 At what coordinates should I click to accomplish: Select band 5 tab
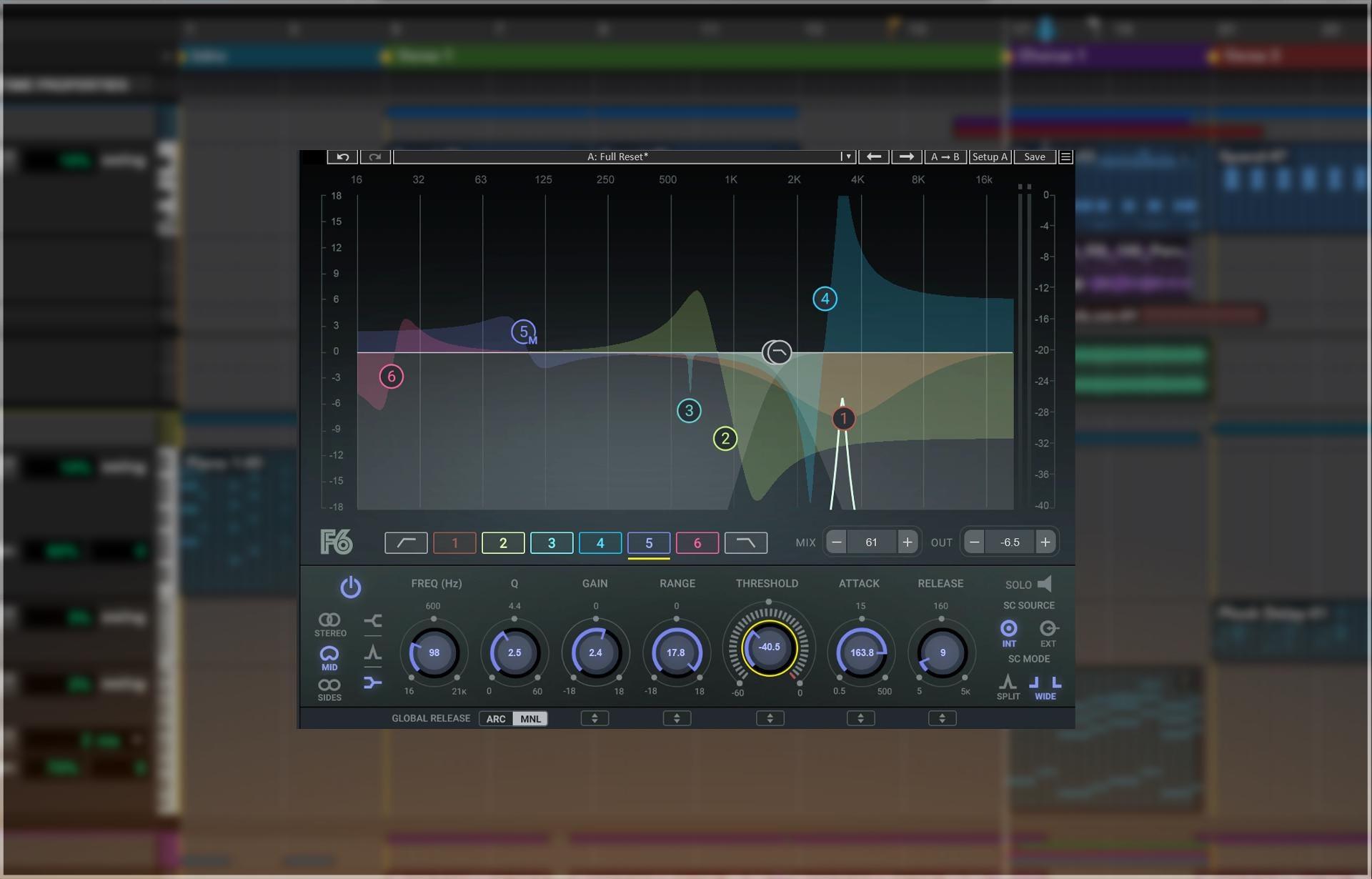(649, 542)
